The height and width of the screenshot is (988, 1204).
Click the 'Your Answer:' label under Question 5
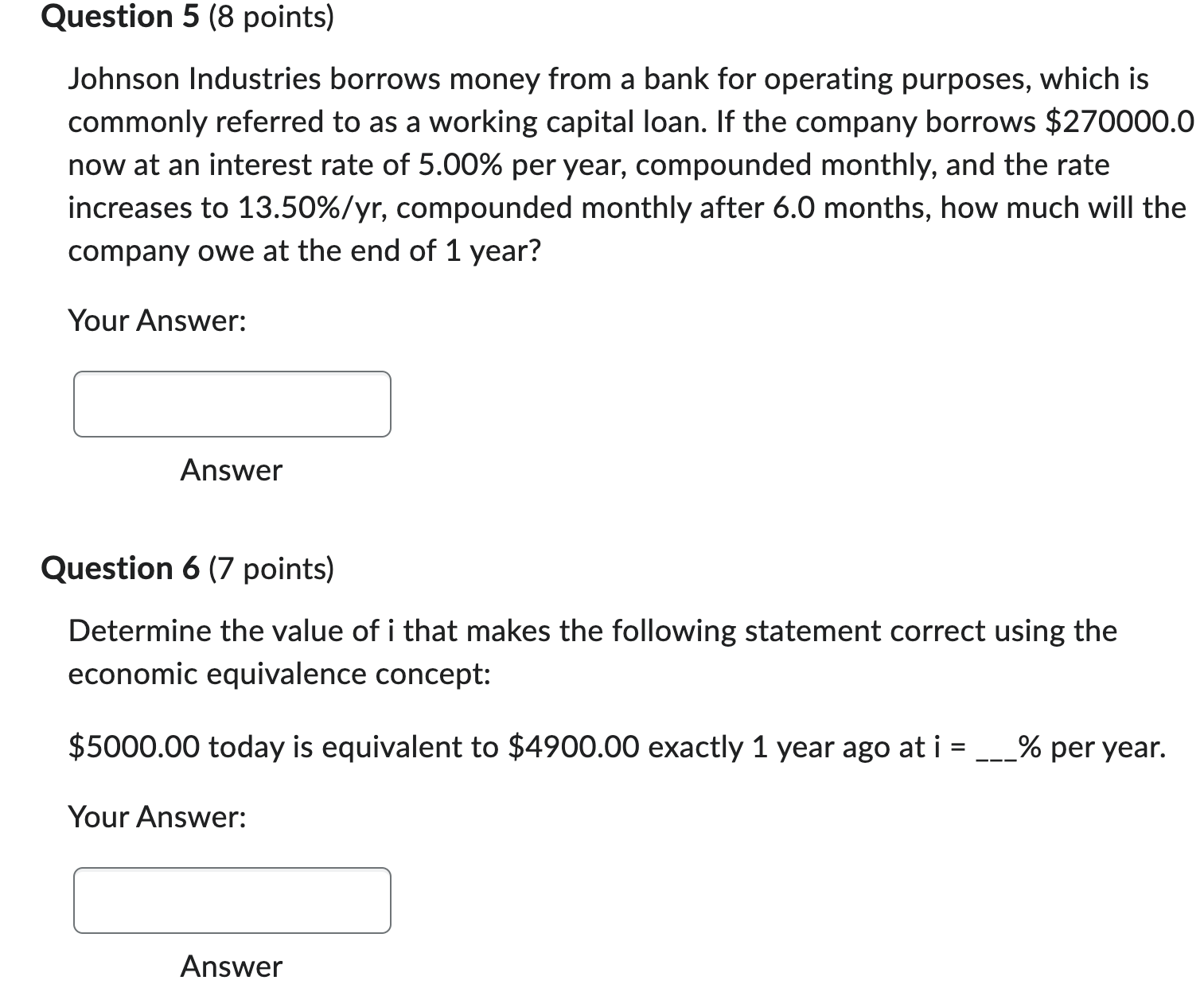point(157,320)
